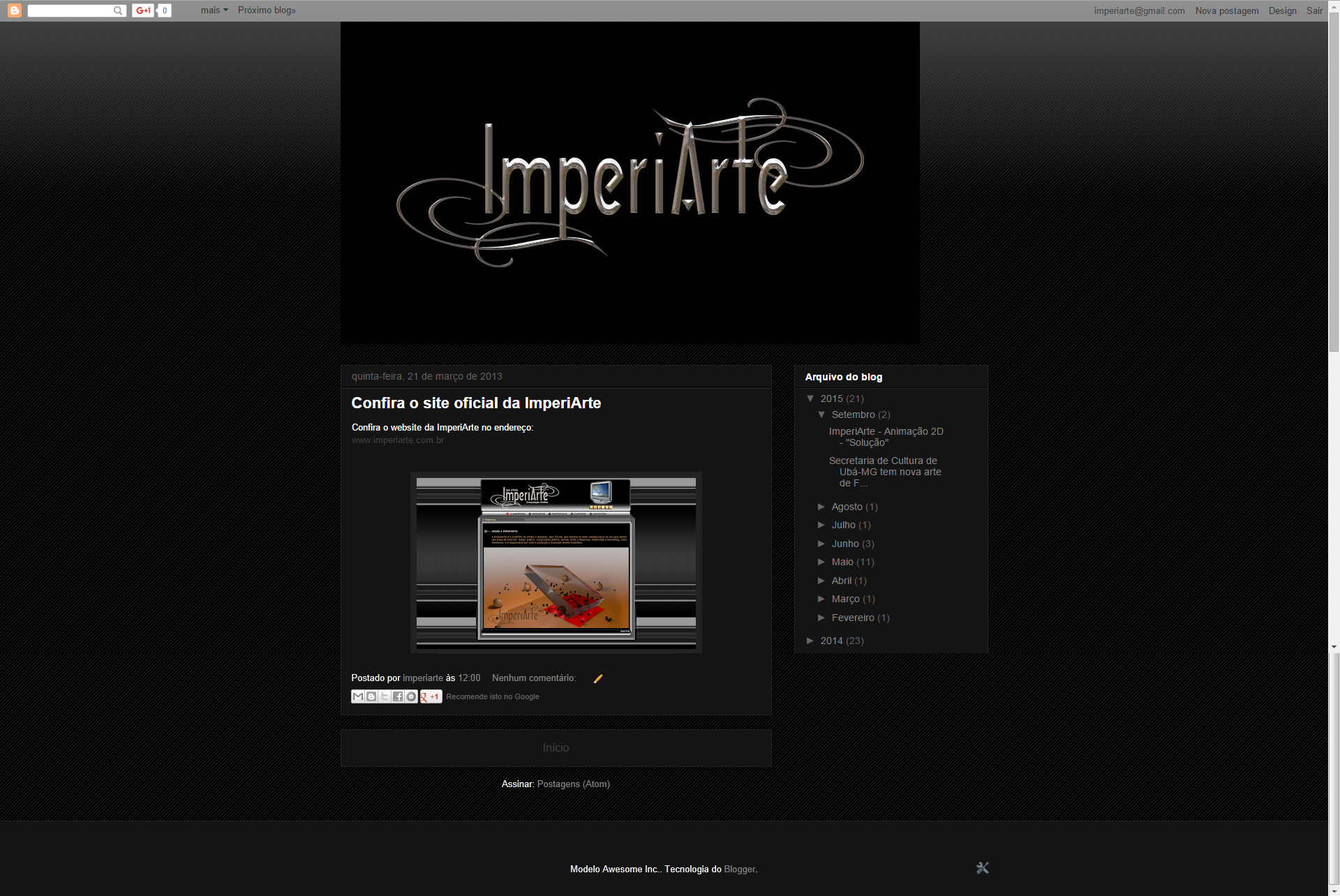Go to 'Próximo blog»' in navbar

(267, 10)
